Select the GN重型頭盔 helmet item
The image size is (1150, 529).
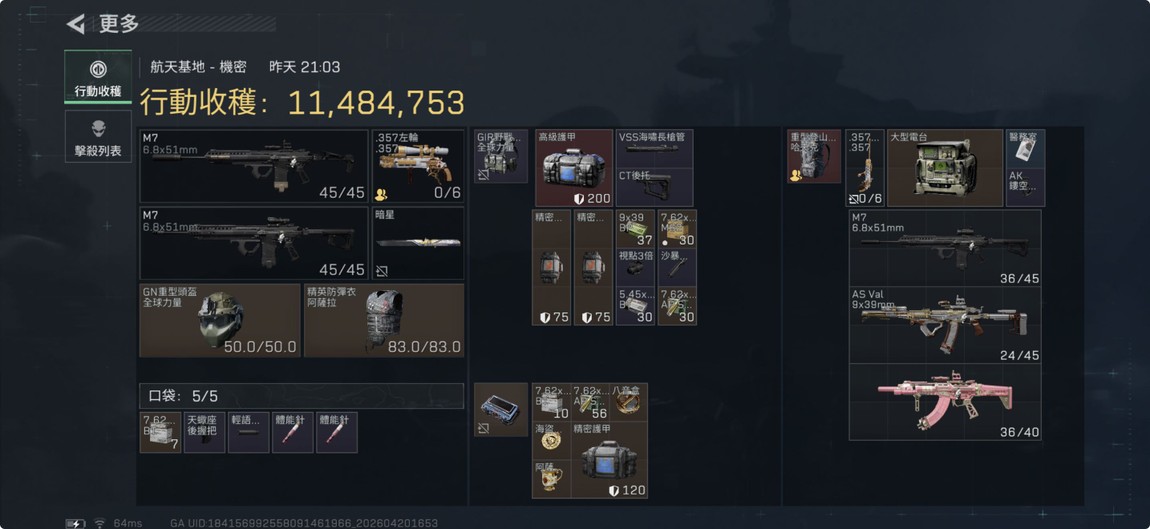[220, 321]
